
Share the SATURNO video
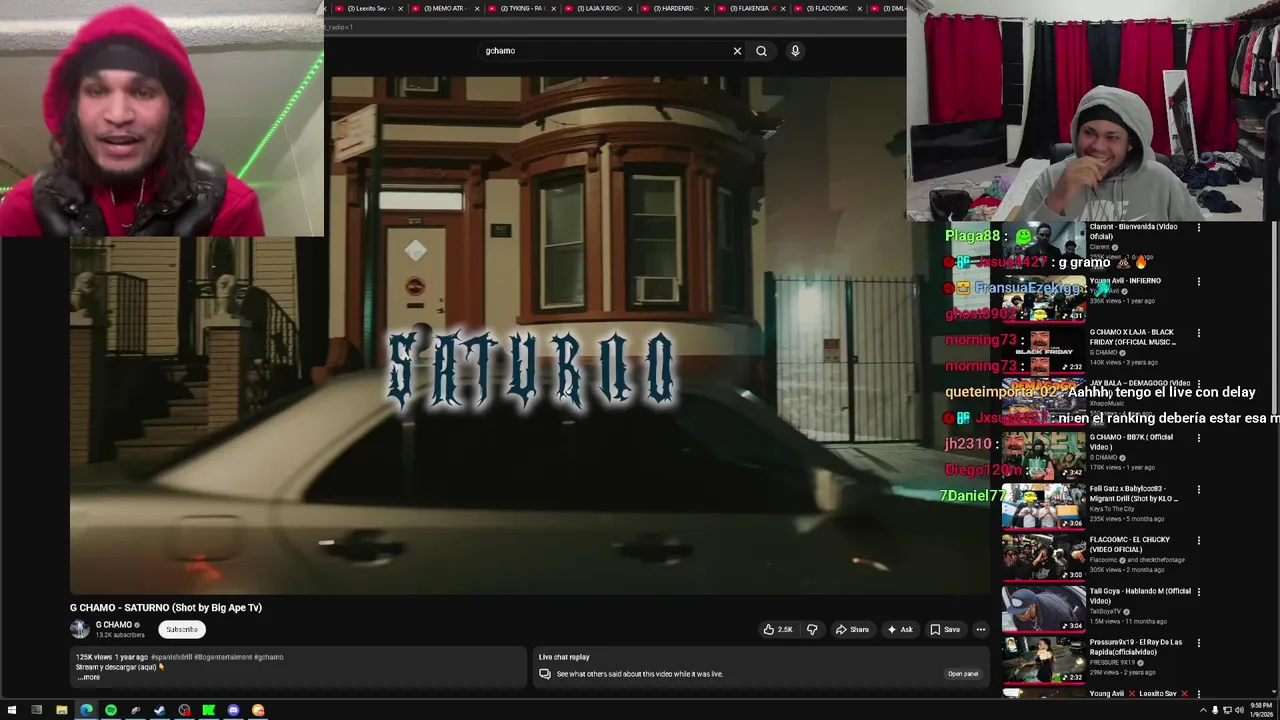[852, 629]
